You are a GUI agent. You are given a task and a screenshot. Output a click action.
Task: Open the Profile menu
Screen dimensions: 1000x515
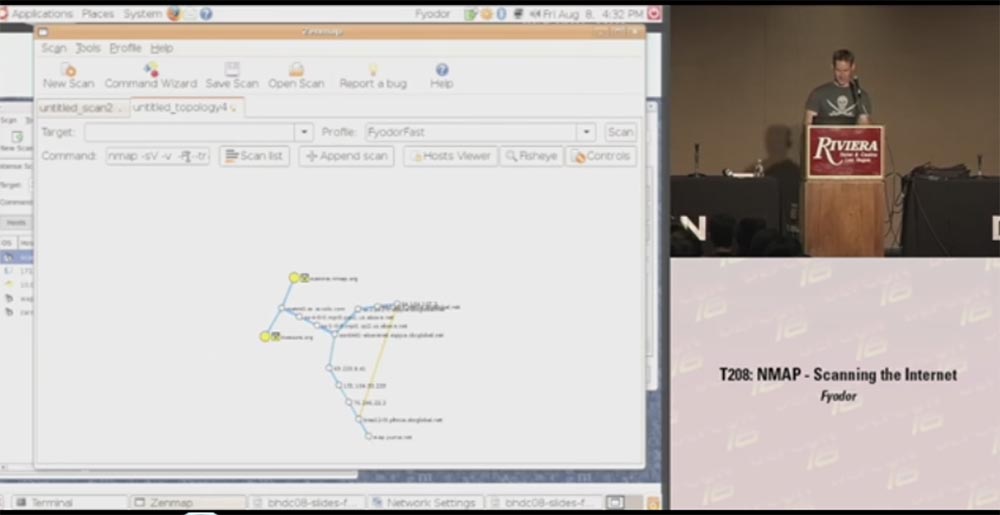point(125,48)
